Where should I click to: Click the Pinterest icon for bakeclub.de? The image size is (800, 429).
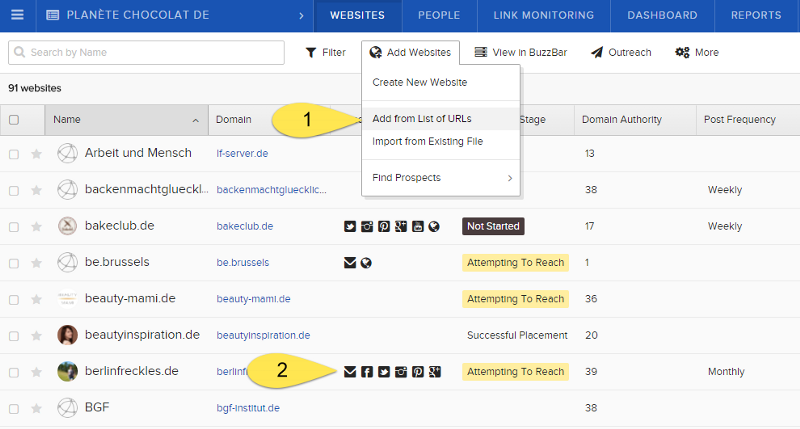[384, 226]
